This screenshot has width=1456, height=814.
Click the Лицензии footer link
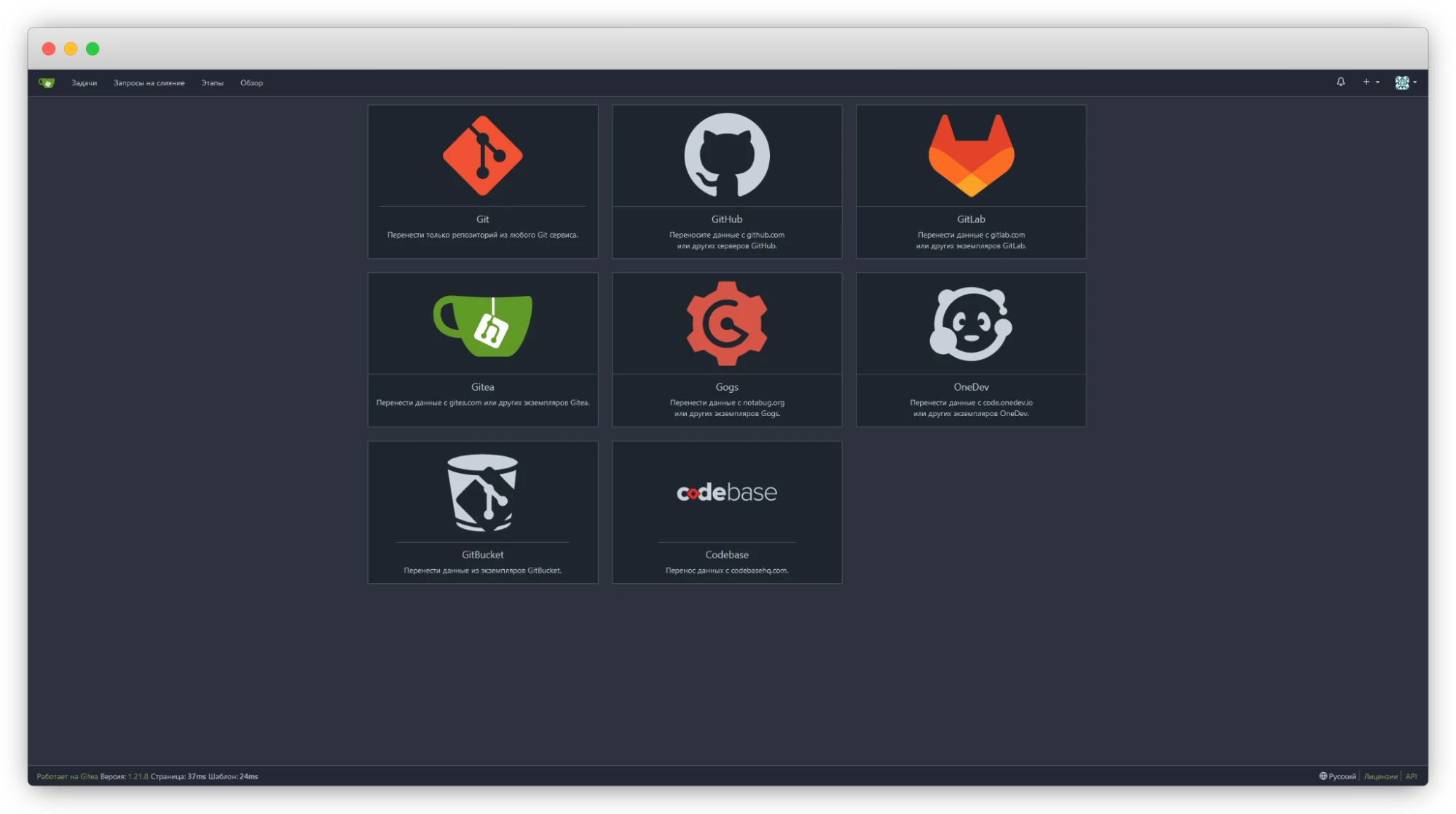click(x=1380, y=776)
